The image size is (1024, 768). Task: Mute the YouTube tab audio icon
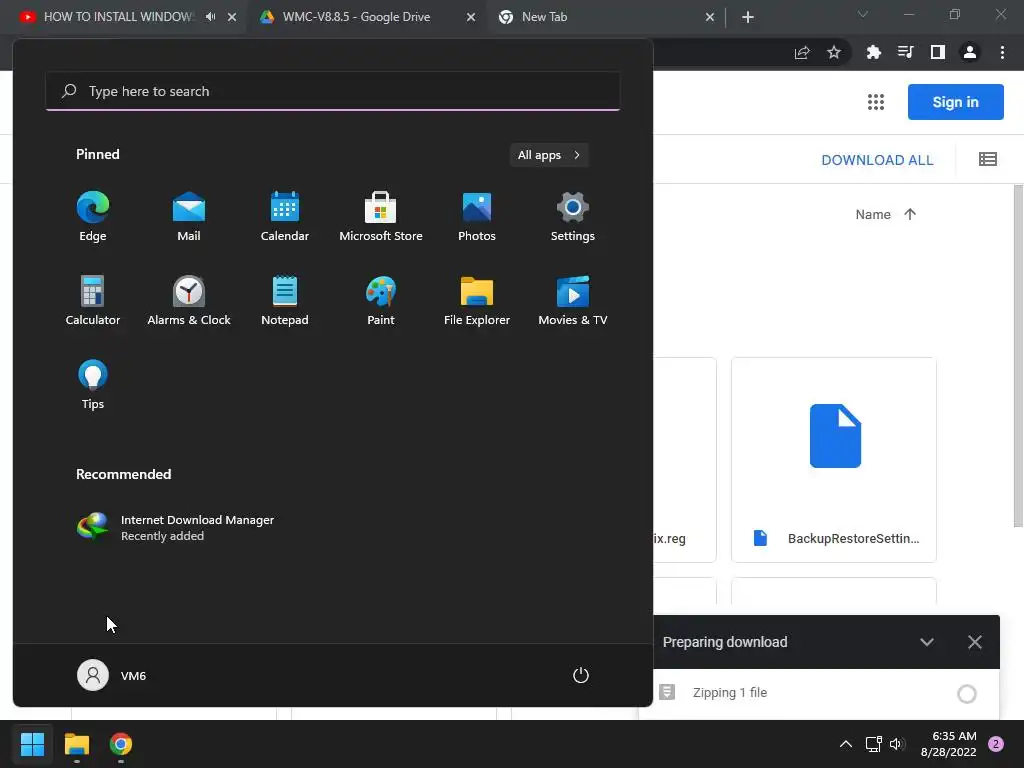210,17
